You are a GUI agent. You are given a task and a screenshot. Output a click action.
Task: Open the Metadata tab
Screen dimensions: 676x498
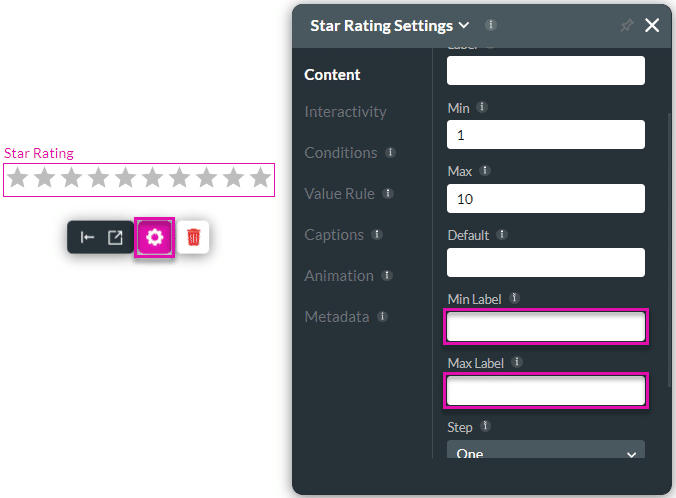tap(337, 317)
